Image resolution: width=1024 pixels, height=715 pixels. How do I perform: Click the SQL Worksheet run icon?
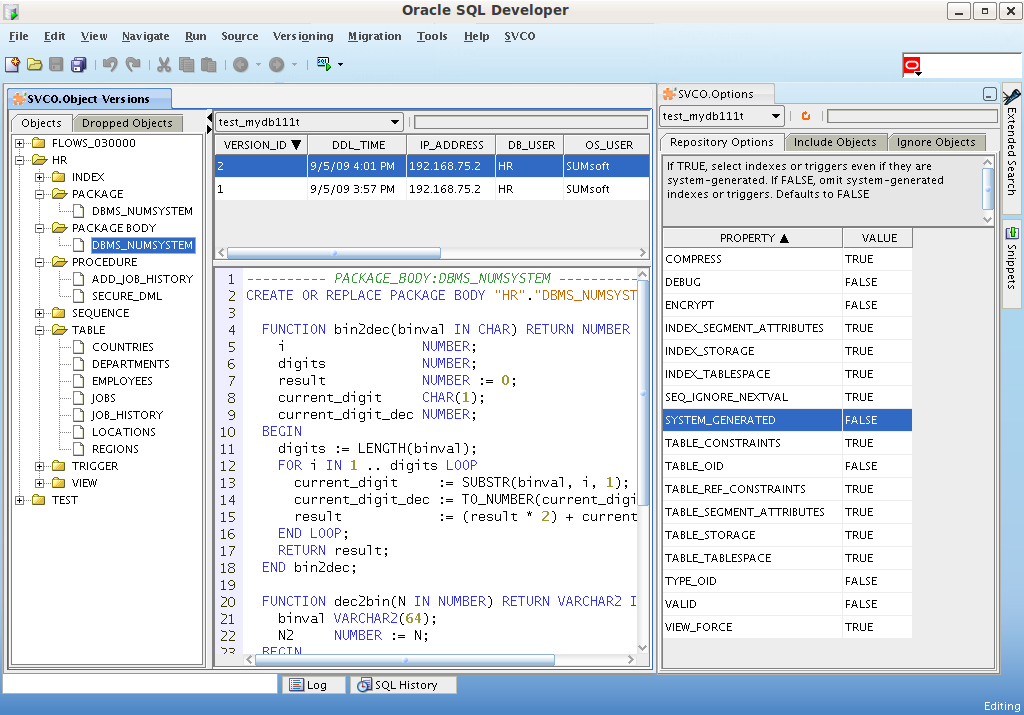point(324,64)
